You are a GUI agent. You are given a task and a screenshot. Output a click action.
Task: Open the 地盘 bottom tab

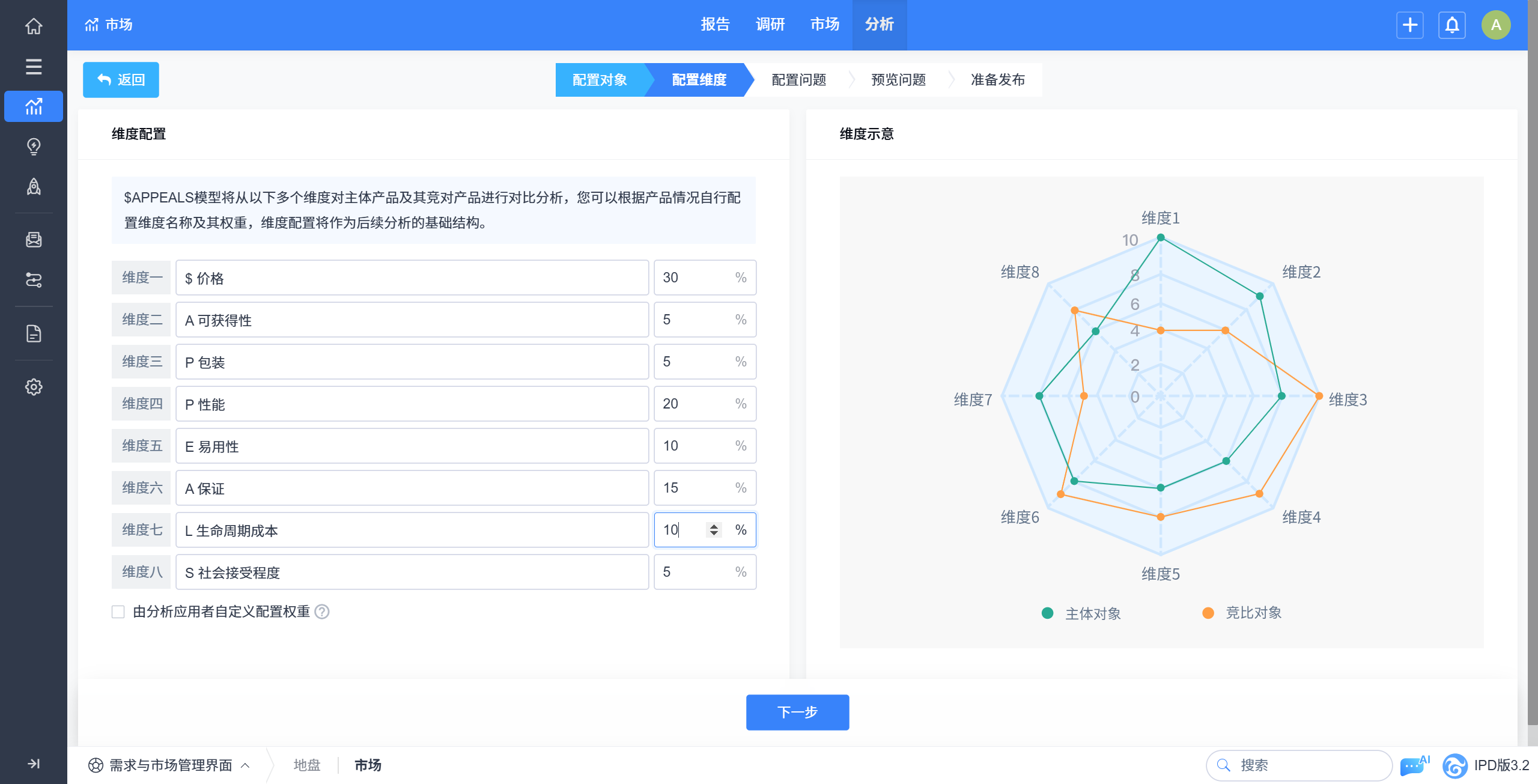tap(306, 765)
